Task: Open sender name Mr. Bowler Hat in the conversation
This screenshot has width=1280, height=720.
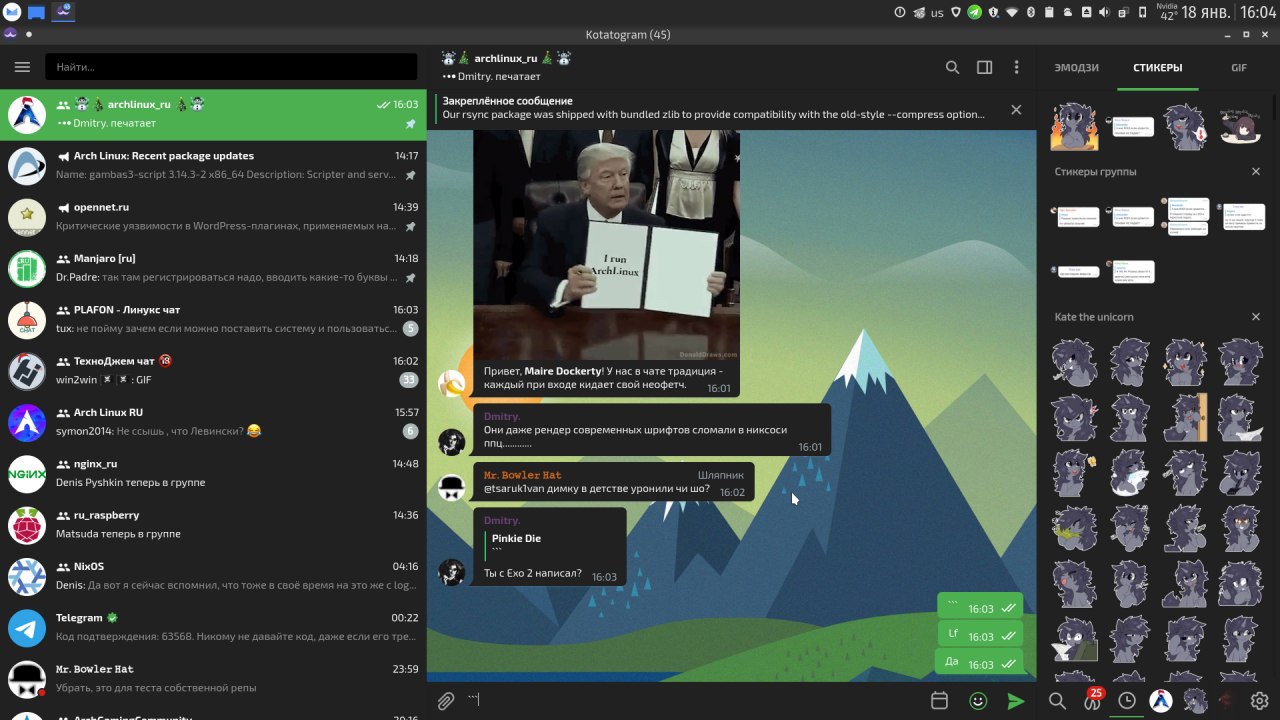Action: click(523, 475)
